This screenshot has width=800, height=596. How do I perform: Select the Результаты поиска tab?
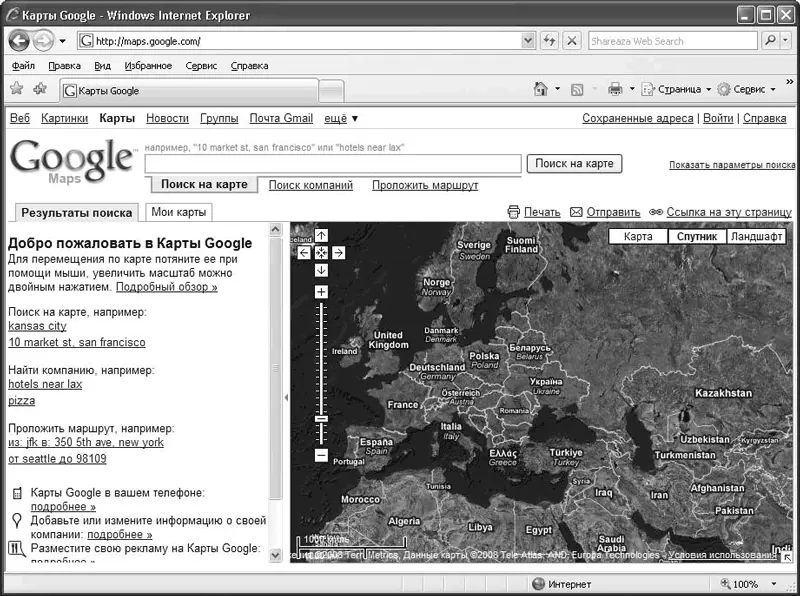[77, 213]
